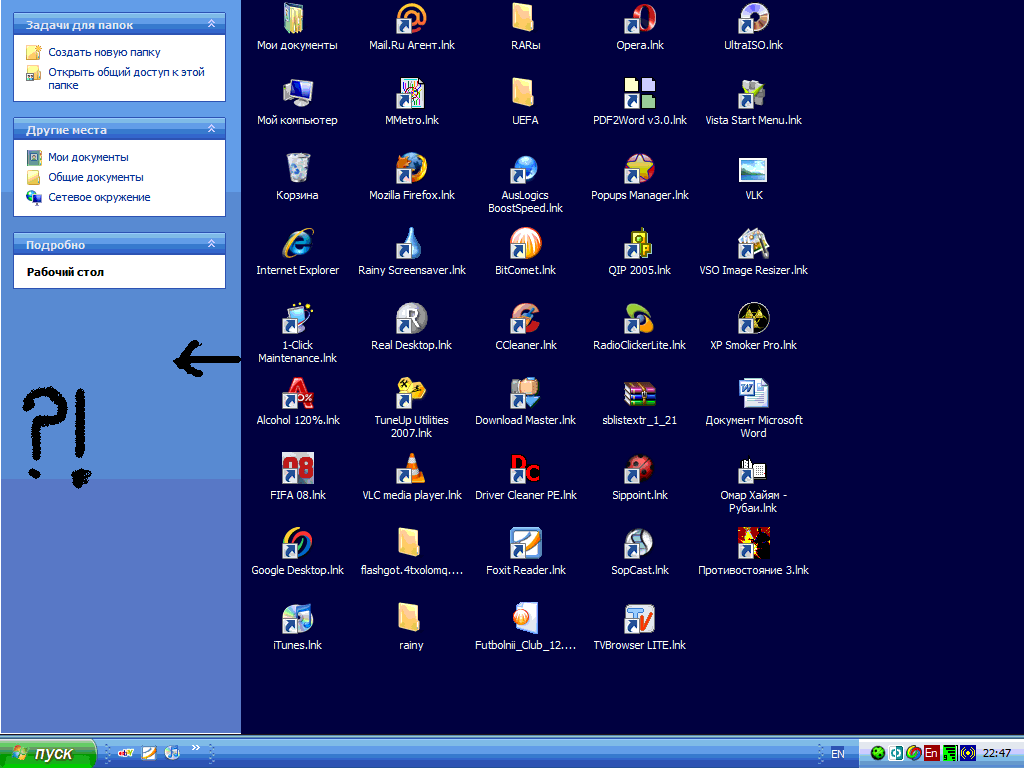1024x768 pixels.
Task: Open the Foxit Reader shortcut
Action: click(x=525, y=544)
